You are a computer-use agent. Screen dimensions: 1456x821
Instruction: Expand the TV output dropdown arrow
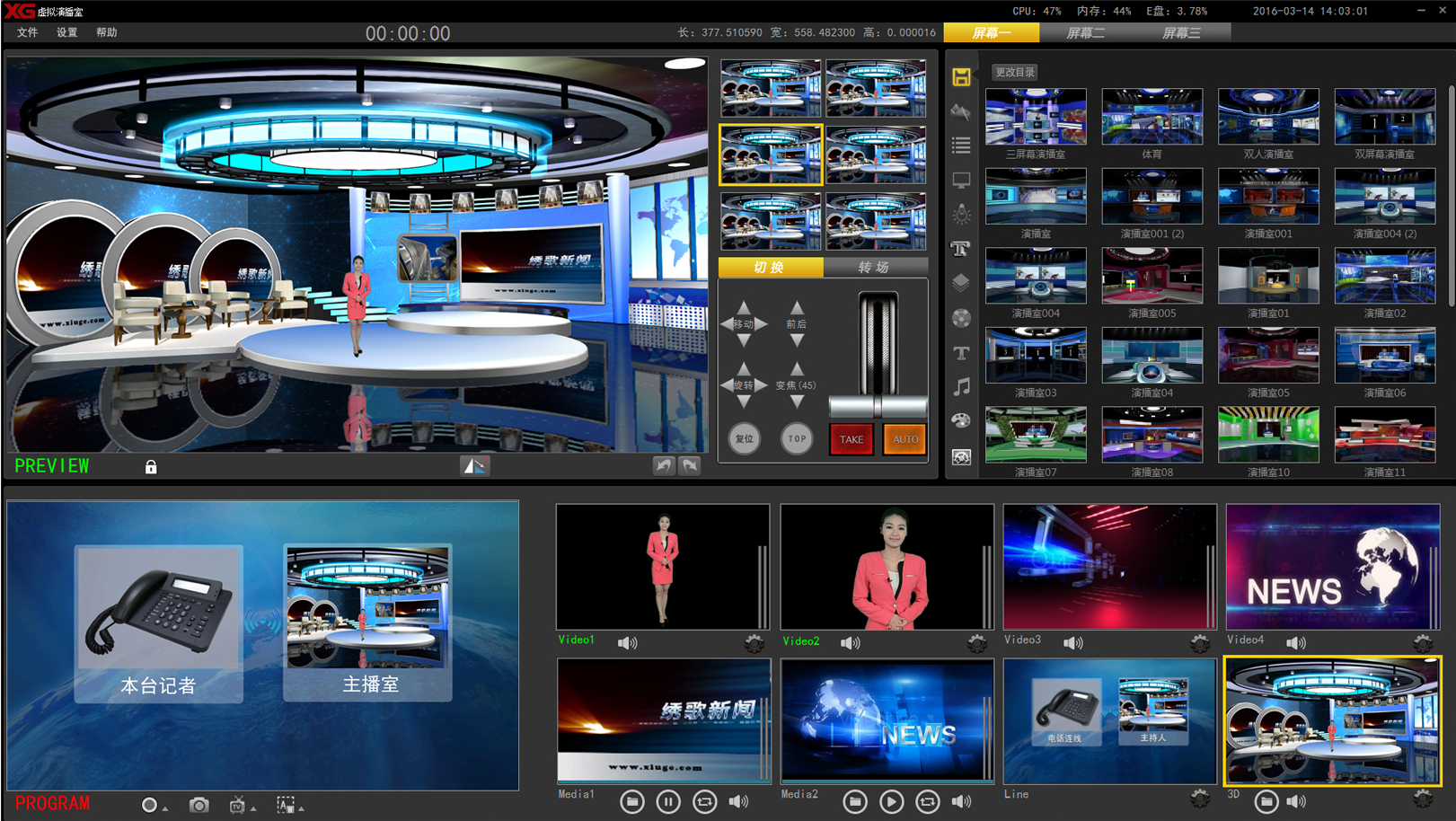(x=253, y=808)
